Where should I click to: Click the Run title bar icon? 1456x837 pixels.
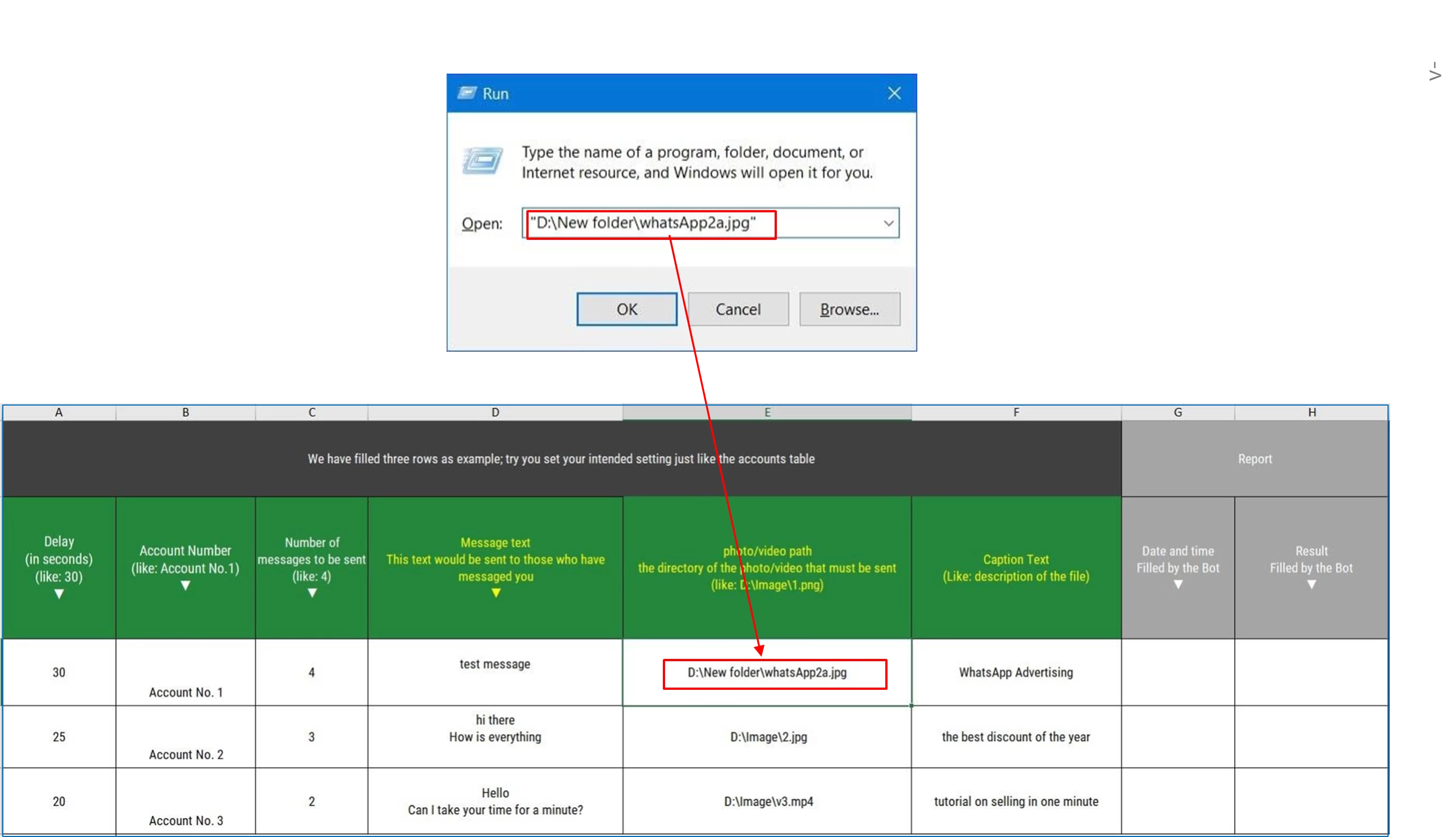pyautogui.click(x=467, y=93)
